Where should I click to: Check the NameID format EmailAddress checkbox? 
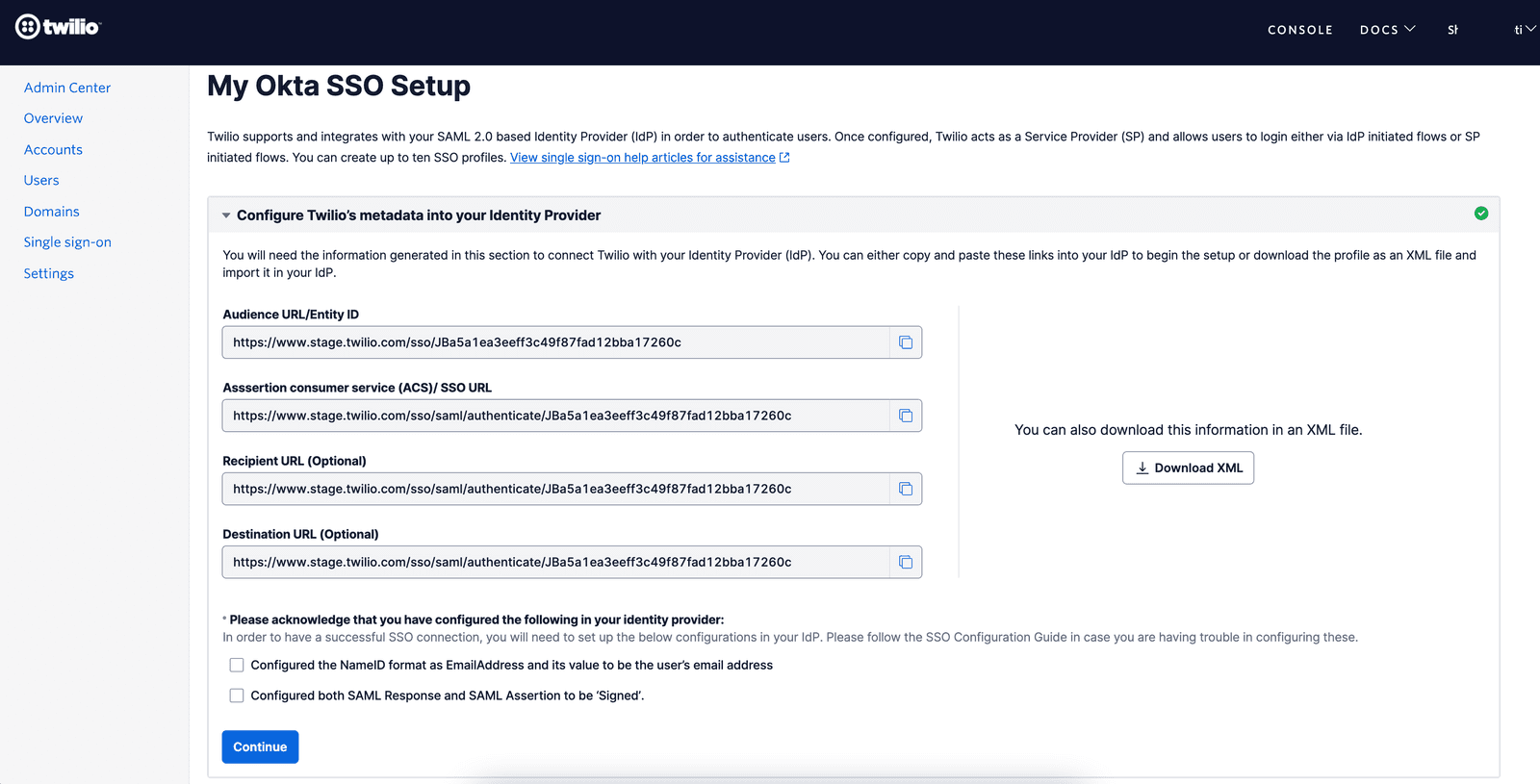pos(237,665)
